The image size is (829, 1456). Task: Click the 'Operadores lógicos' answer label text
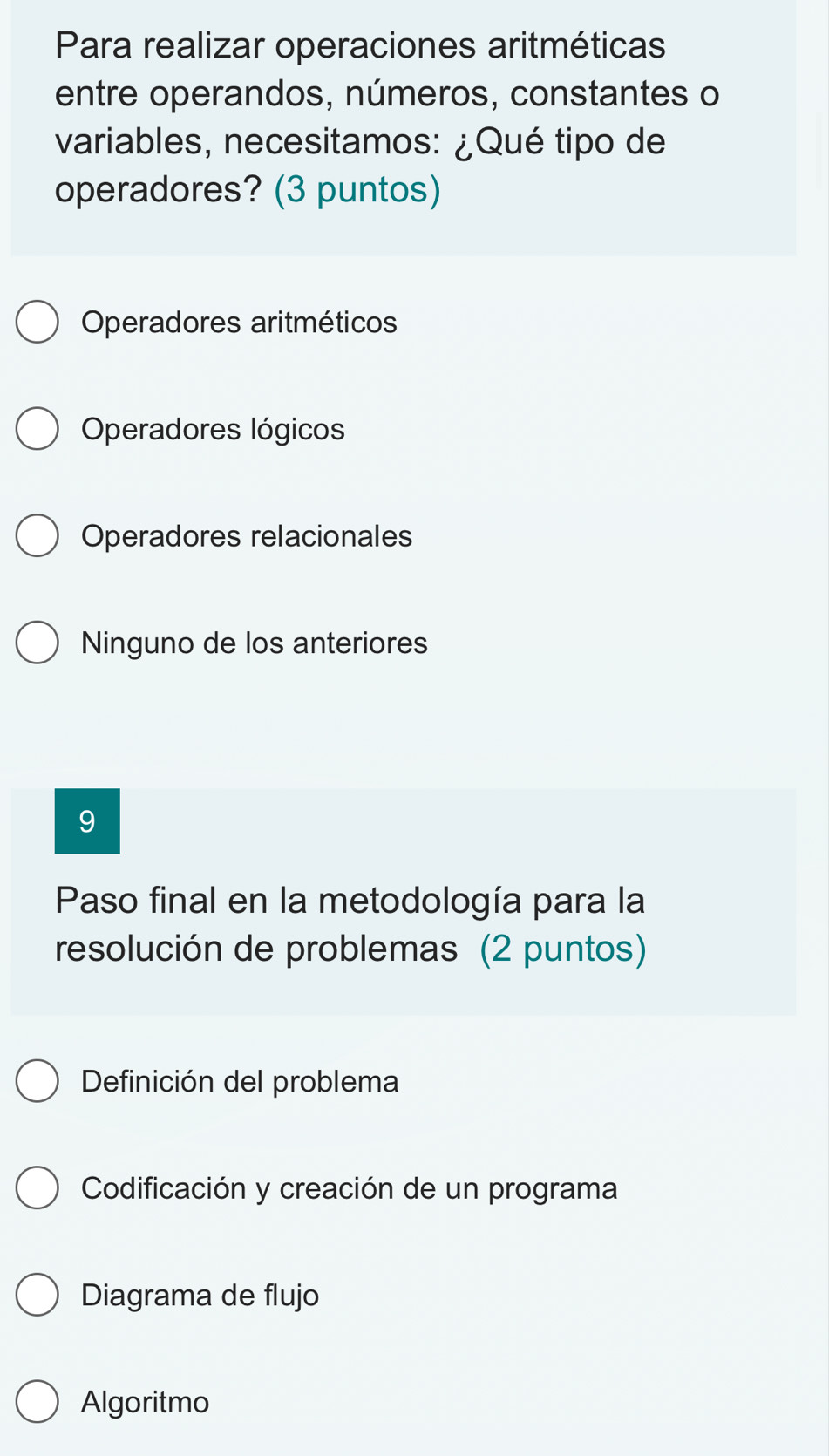[x=213, y=429]
